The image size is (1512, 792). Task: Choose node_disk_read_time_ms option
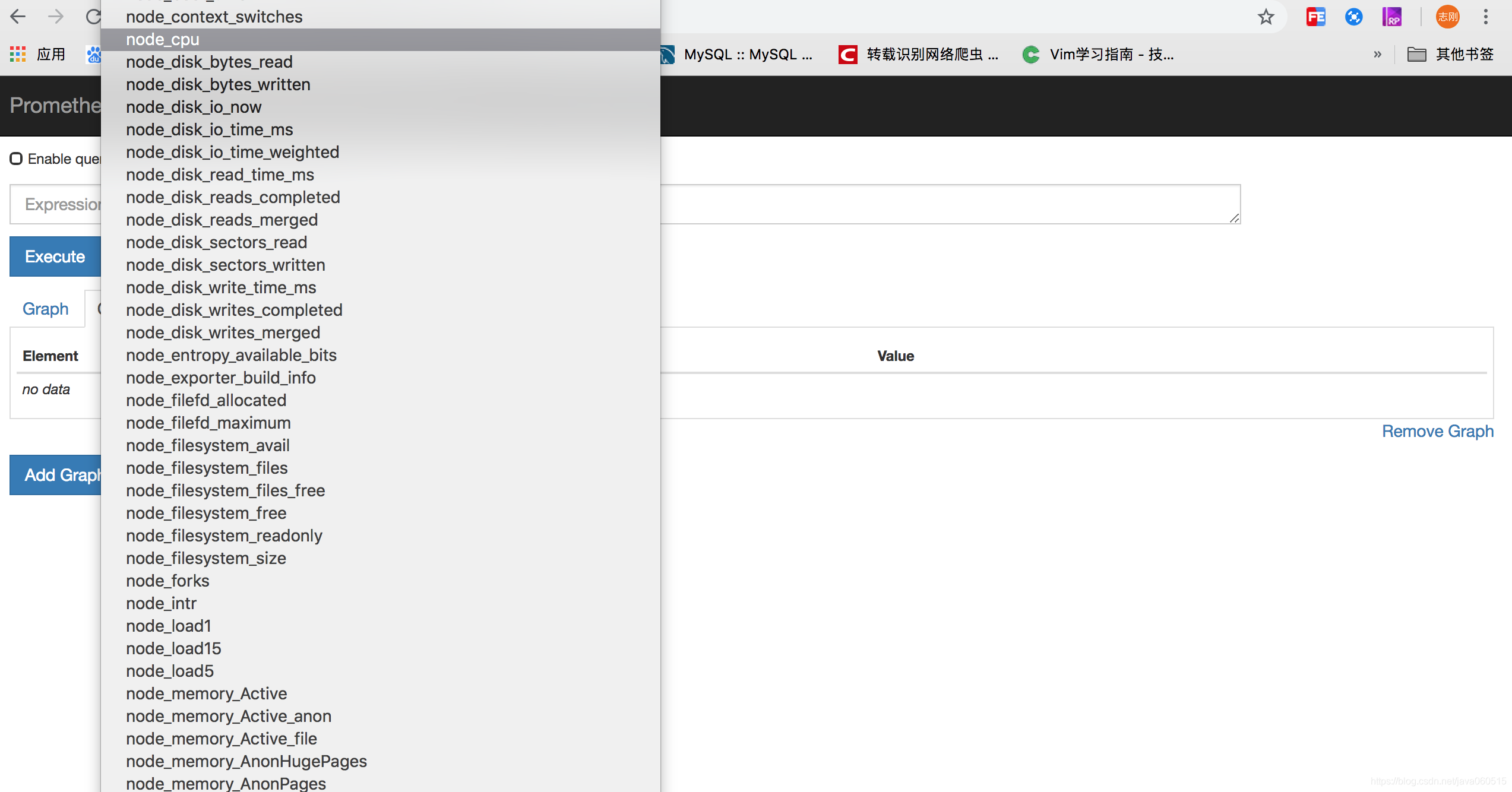pyautogui.click(x=381, y=175)
